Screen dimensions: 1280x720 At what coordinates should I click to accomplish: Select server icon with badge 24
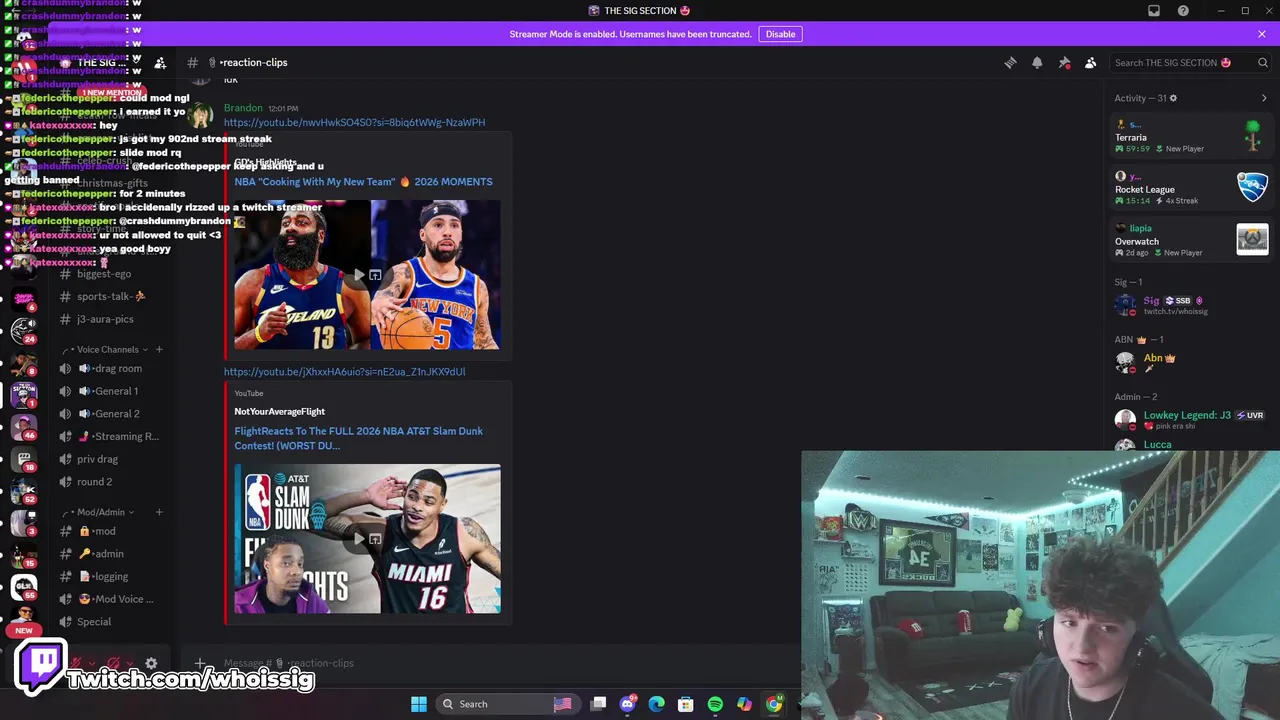[24, 330]
